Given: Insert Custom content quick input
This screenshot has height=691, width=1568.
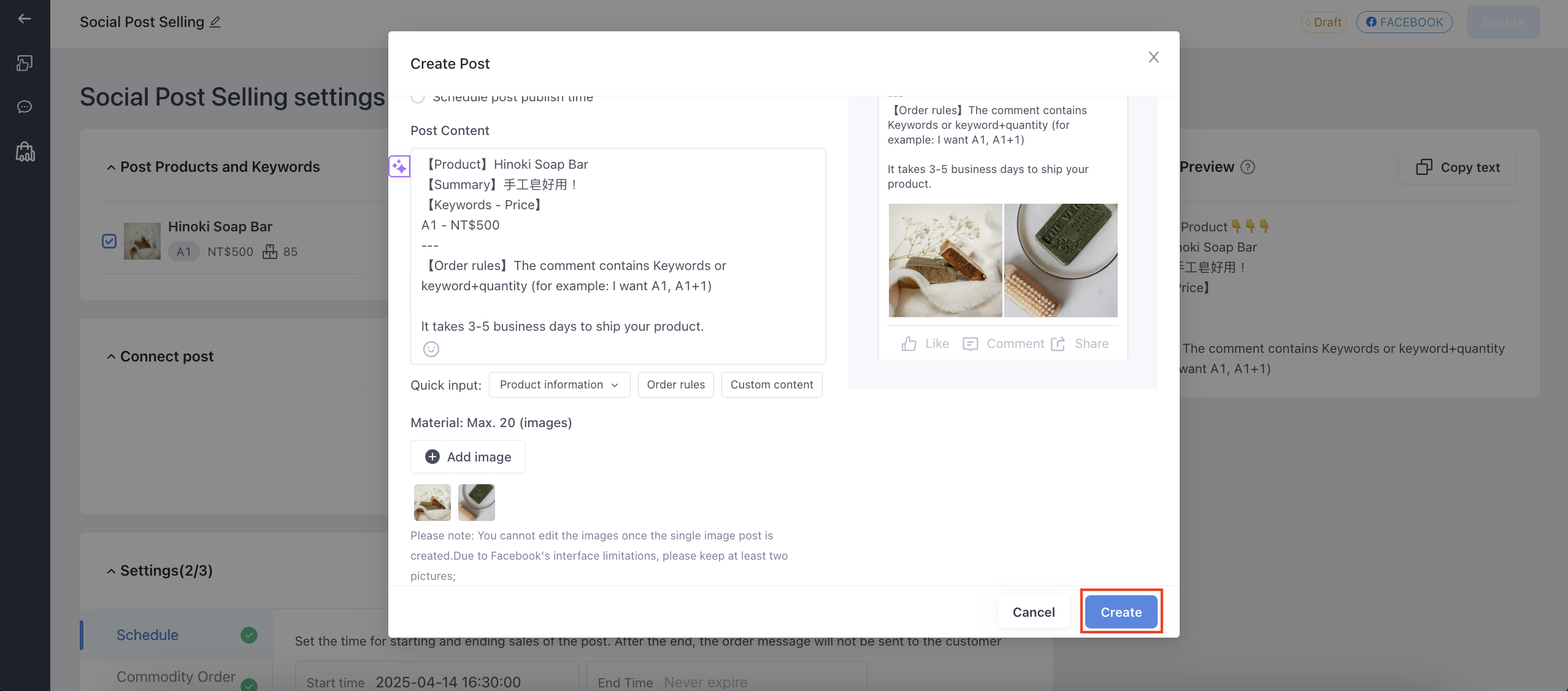Looking at the screenshot, I should point(772,385).
